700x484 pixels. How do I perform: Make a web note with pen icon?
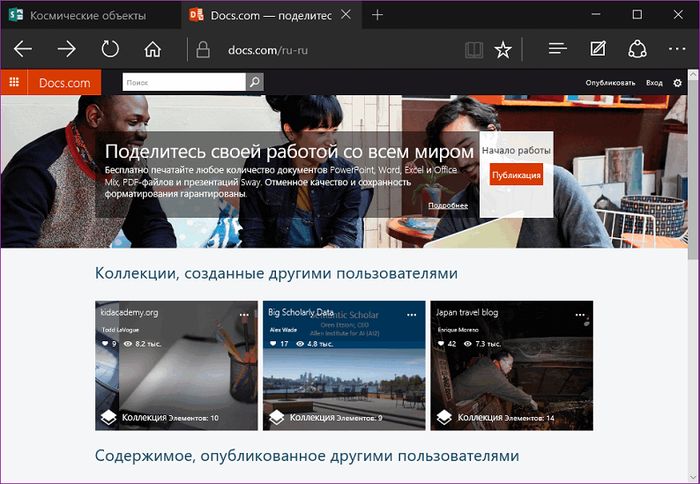(598, 50)
